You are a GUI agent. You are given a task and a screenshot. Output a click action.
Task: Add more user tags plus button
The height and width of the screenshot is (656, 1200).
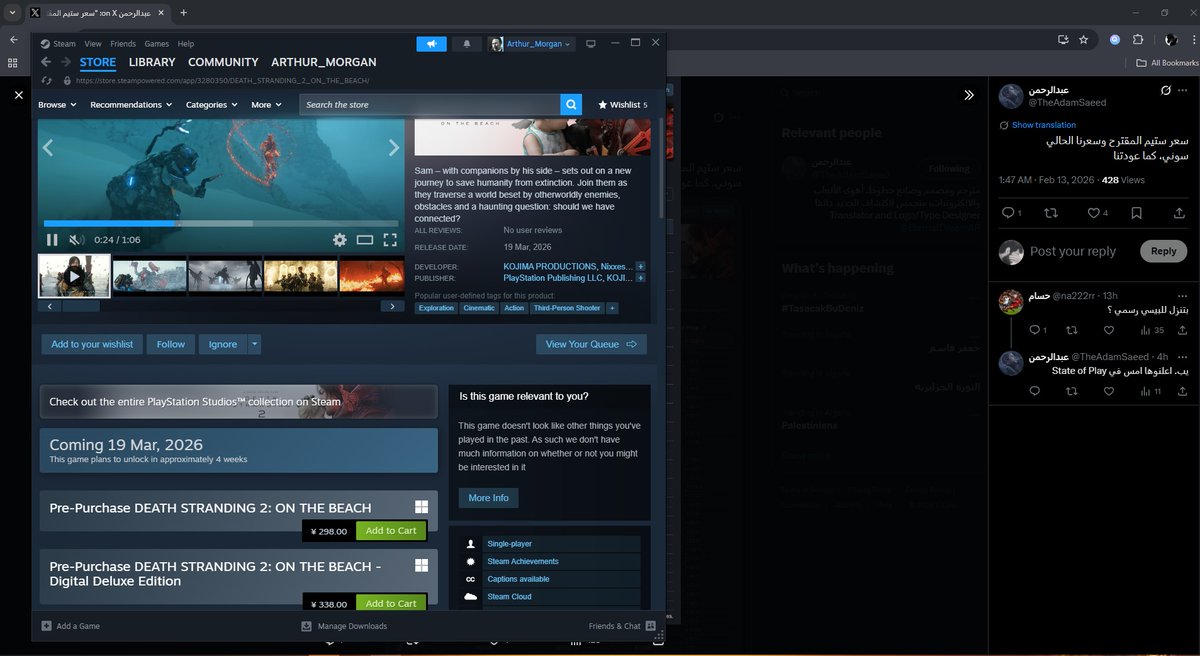click(612, 308)
